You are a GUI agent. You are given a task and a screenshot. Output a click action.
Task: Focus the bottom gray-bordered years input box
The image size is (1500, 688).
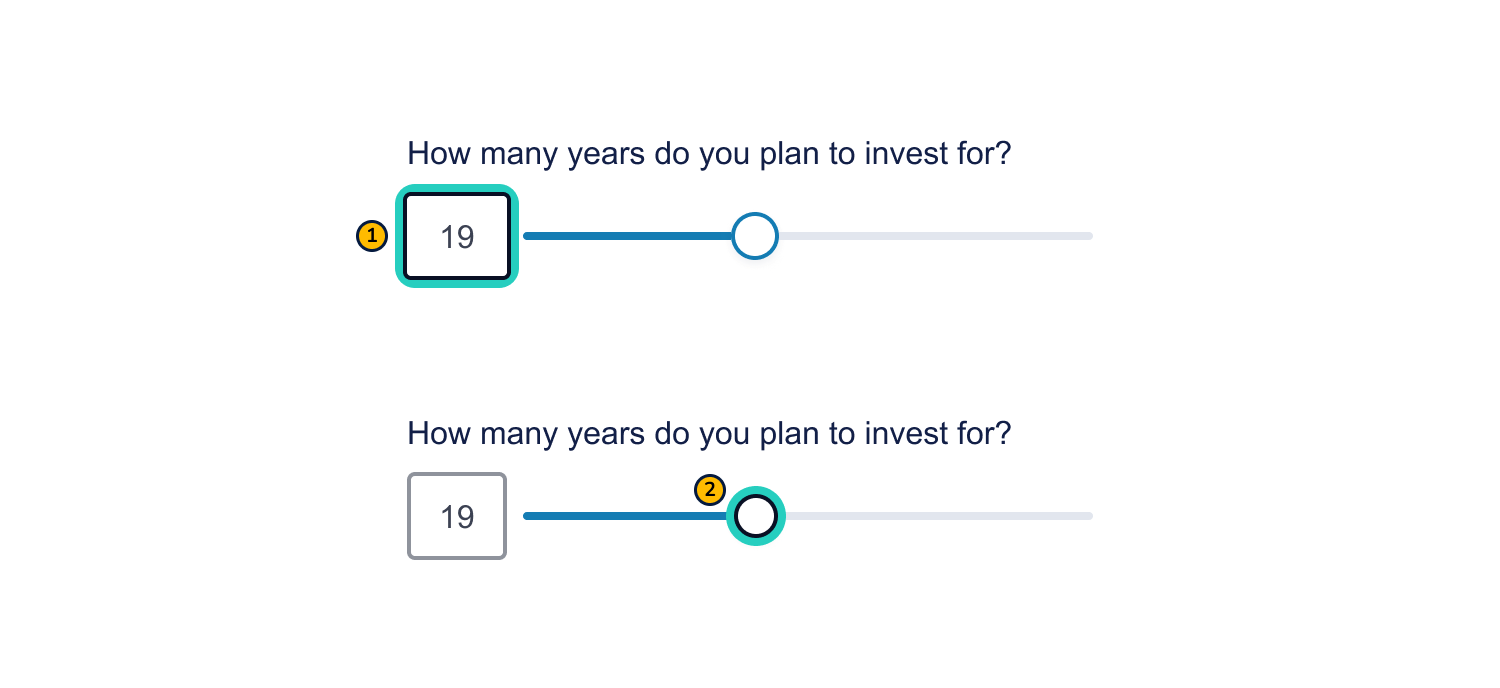(457, 516)
